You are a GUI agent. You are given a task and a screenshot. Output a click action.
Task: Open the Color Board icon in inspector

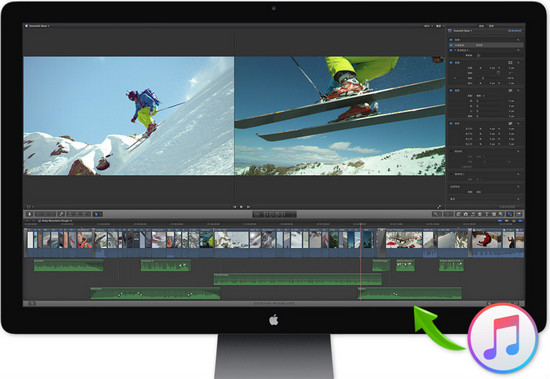coord(478,55)
